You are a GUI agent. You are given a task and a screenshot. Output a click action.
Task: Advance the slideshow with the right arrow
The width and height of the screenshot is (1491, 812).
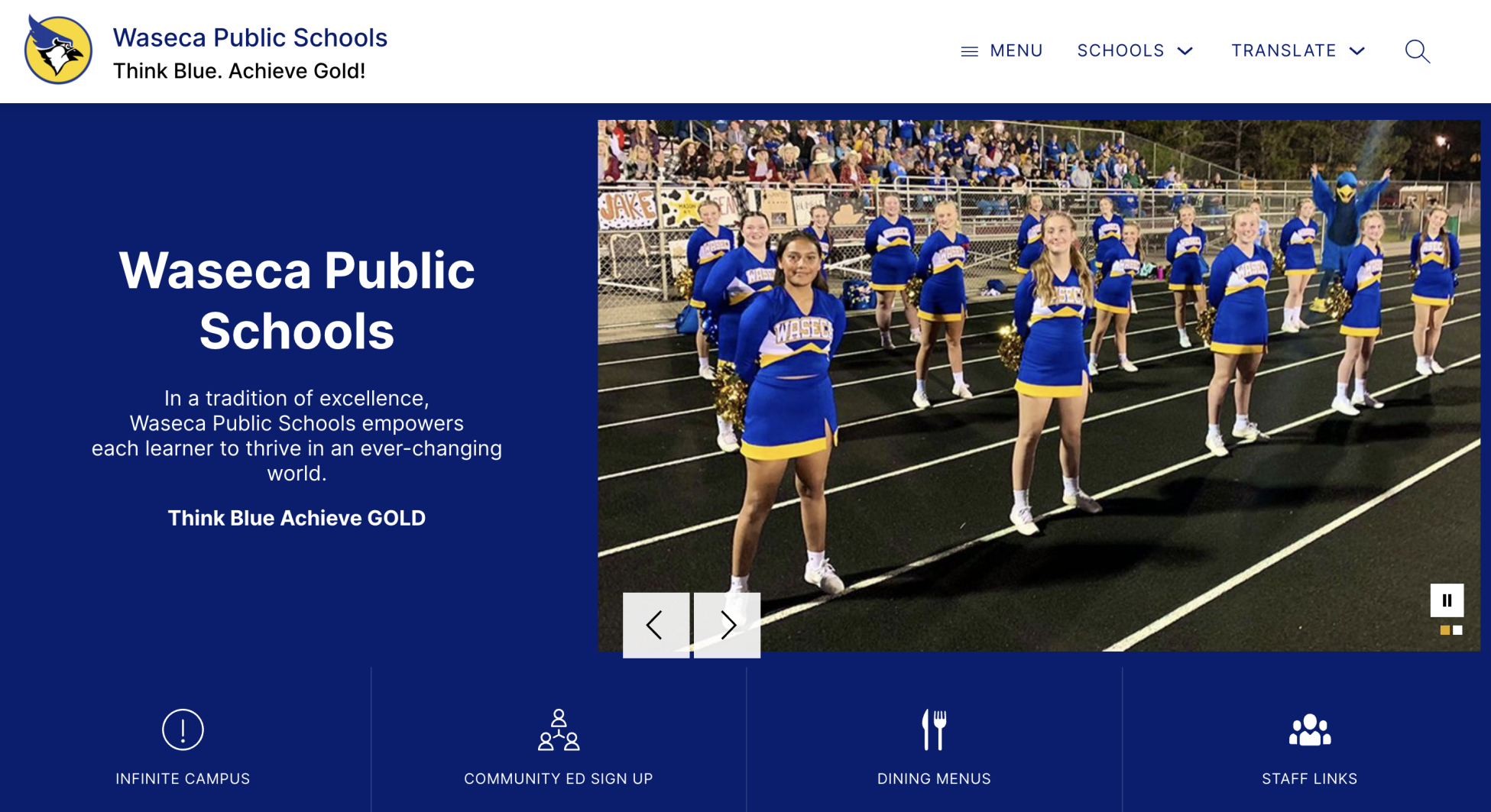point(727,624)
